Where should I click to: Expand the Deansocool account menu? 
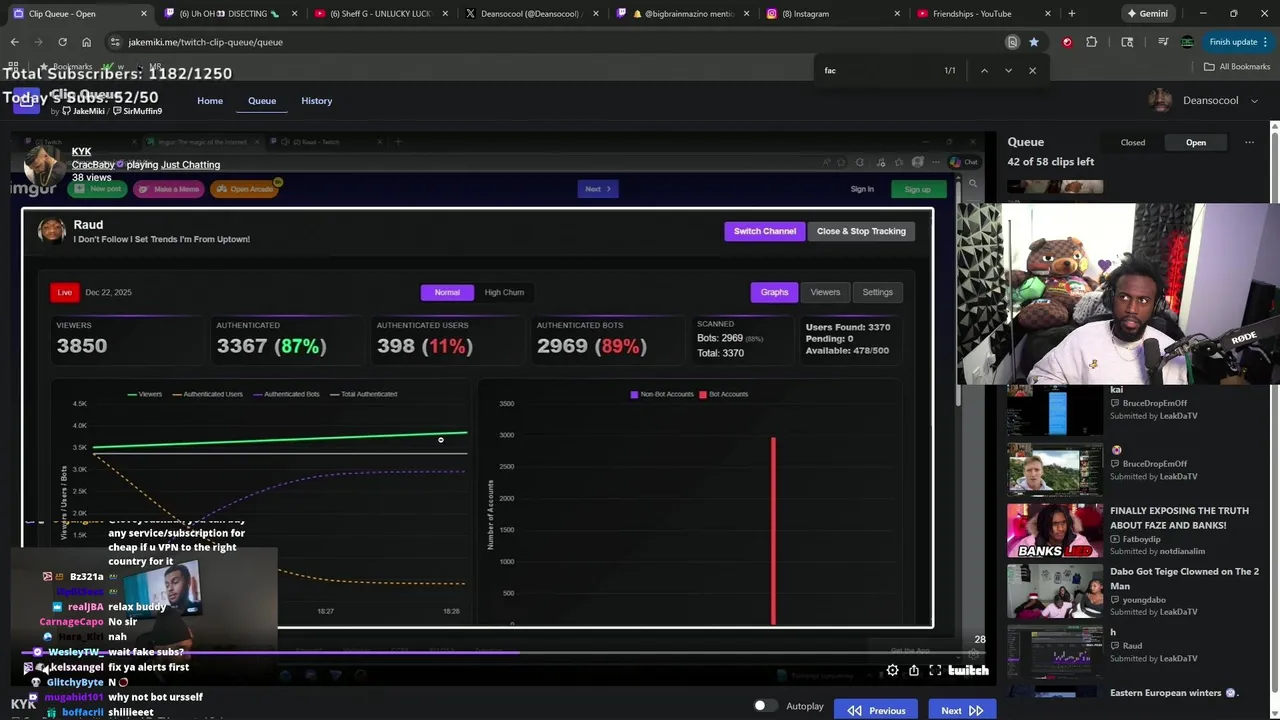point(1254,100)
